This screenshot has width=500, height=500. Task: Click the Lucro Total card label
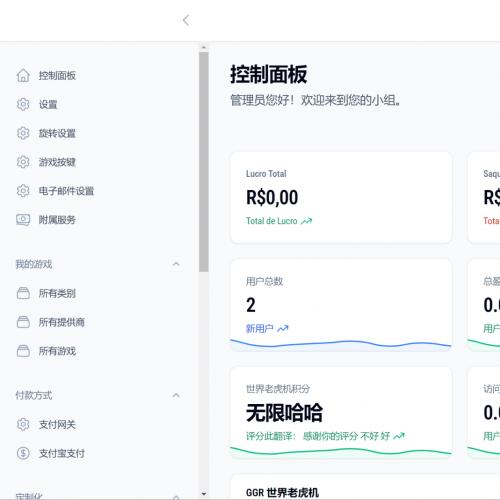coord(266,174)
